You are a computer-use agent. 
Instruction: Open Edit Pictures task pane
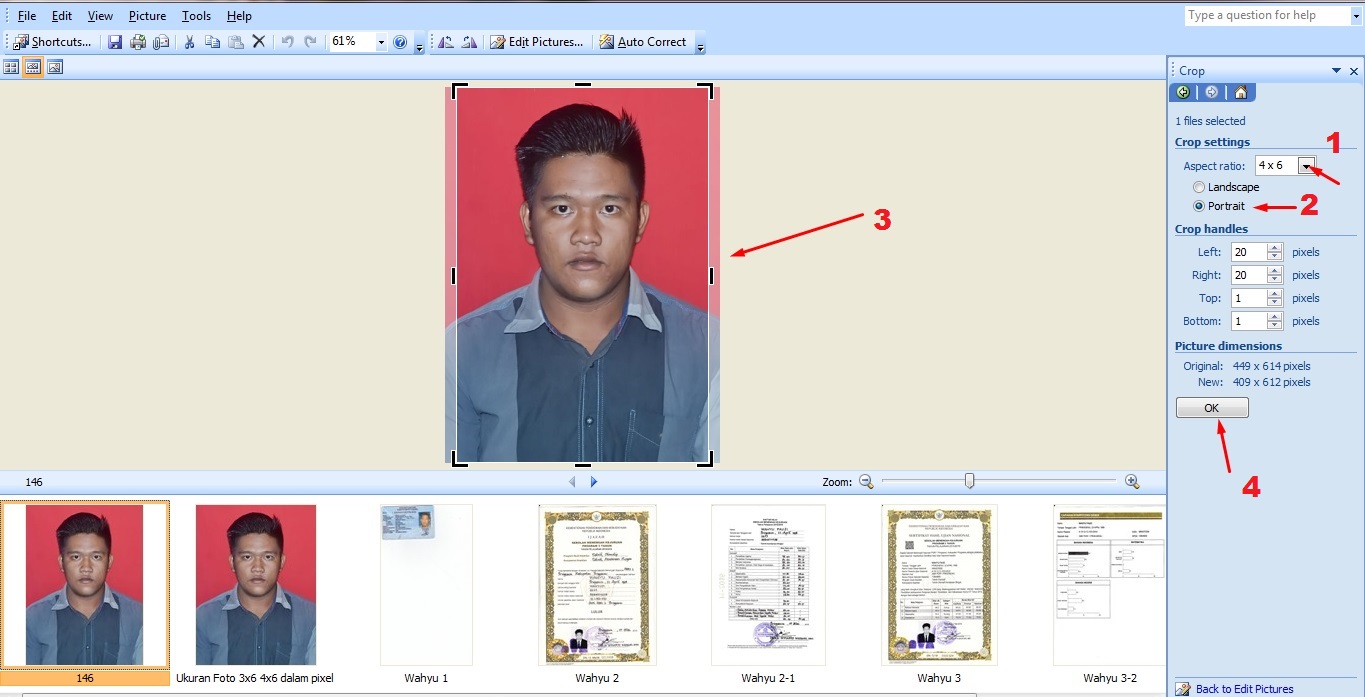click(536, 42)
